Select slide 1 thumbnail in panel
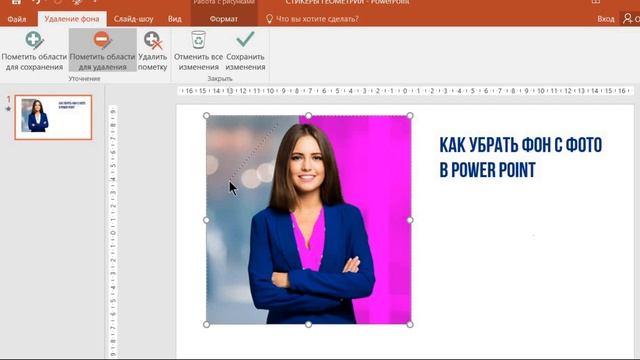 point(53,118)
